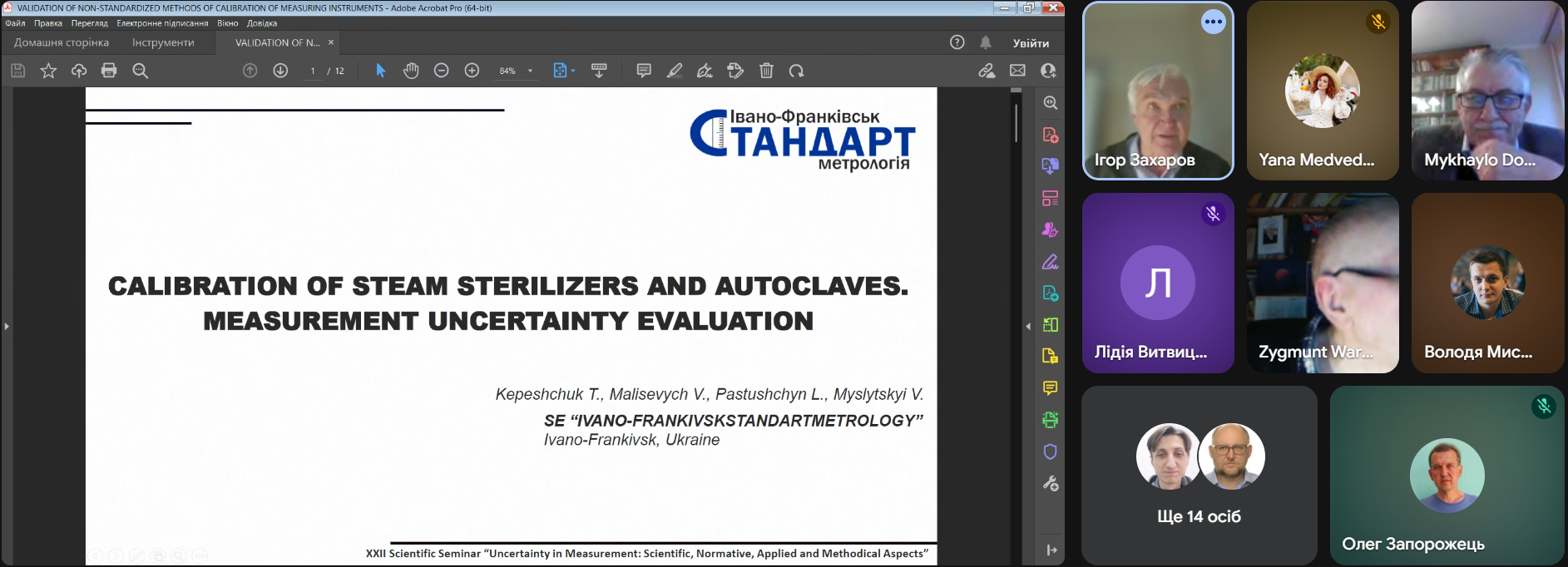Viewport: 1568px width, 567px height.
Task: Click the Print file icon
Action: tap(109, 71)
